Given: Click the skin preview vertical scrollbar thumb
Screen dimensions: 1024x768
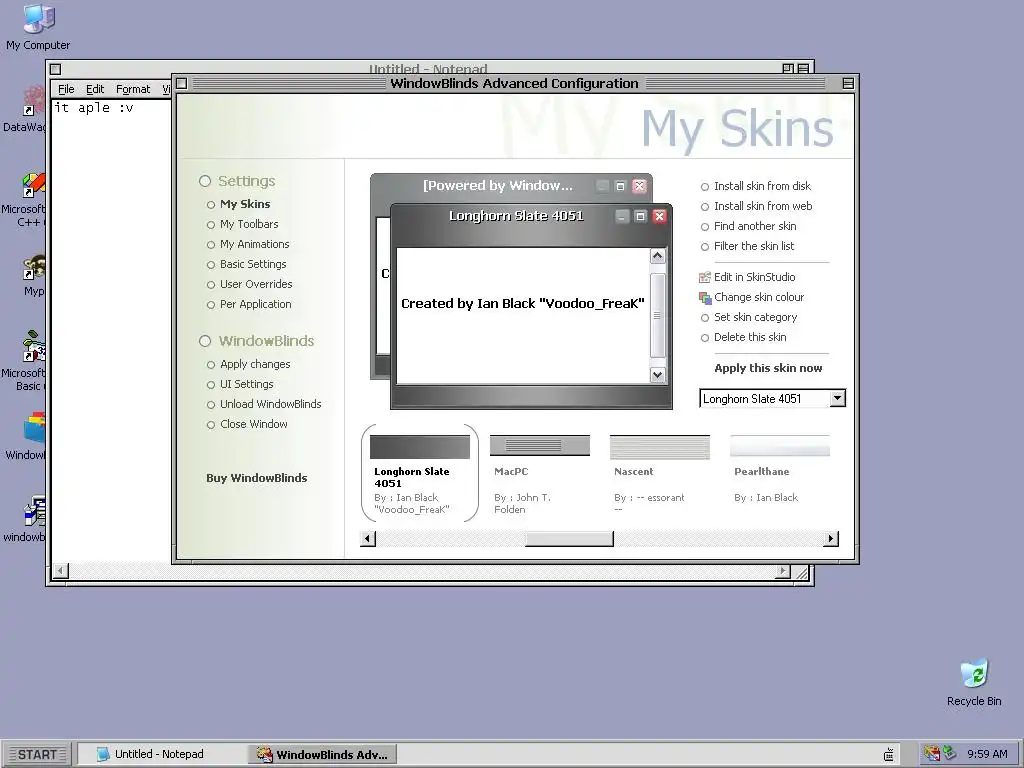Looking at the screenshot, I should (658, 315).
